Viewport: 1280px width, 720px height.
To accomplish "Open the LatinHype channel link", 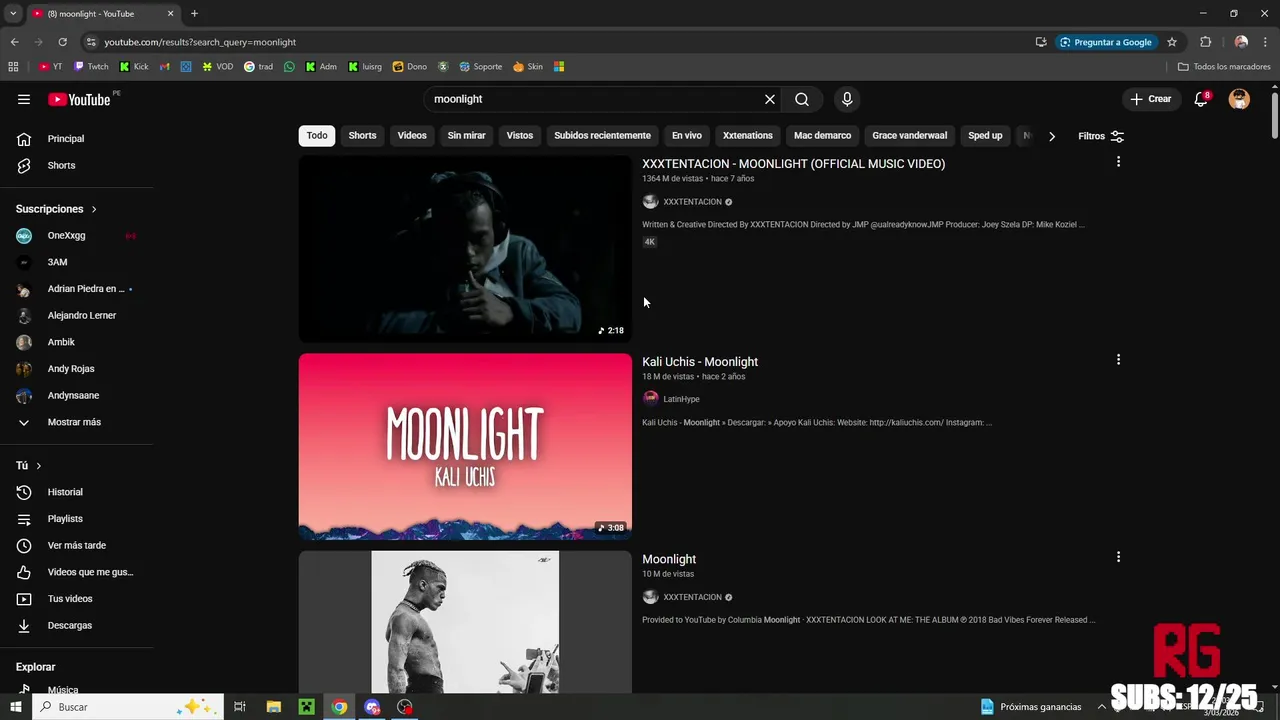I will point(681,399).
